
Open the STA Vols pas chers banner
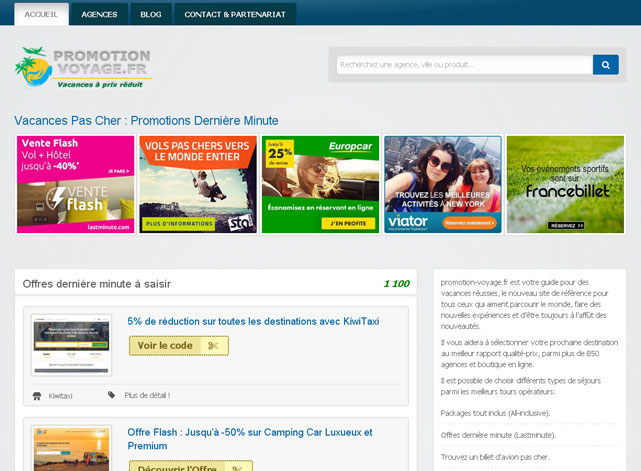pos(198,184)
